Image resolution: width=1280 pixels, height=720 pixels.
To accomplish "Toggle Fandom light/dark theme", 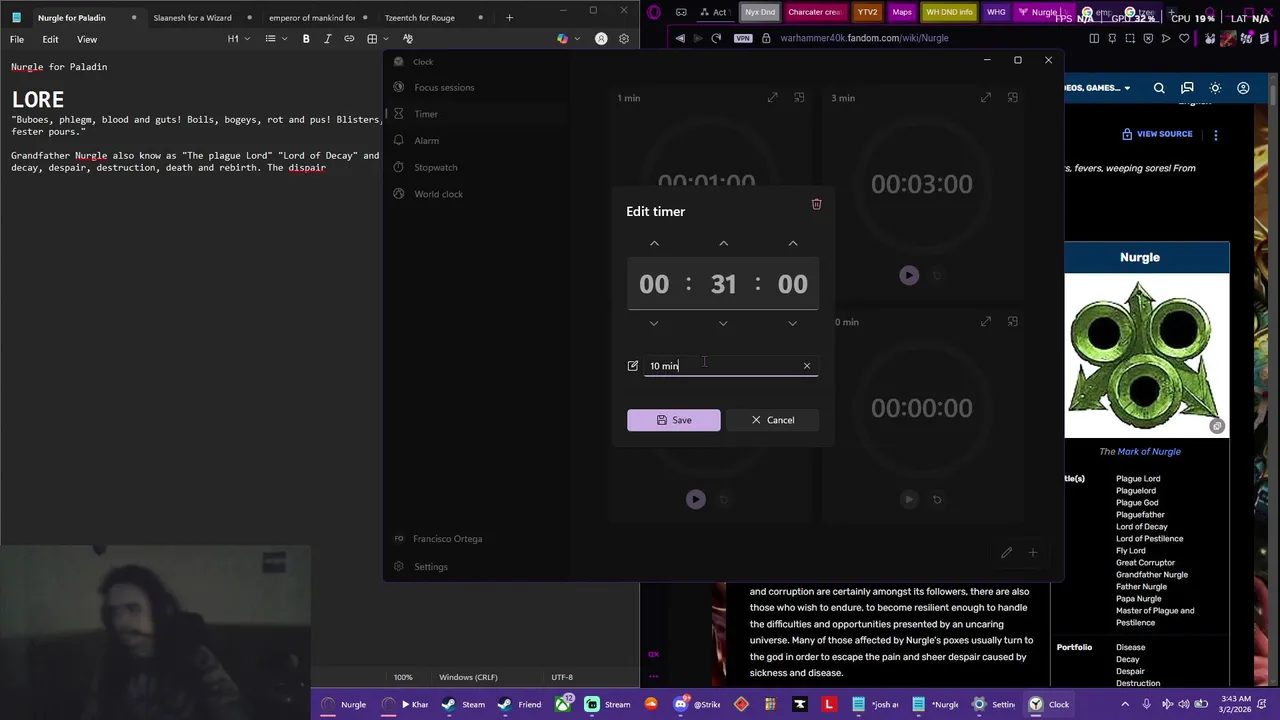I will pos(1215,88).
